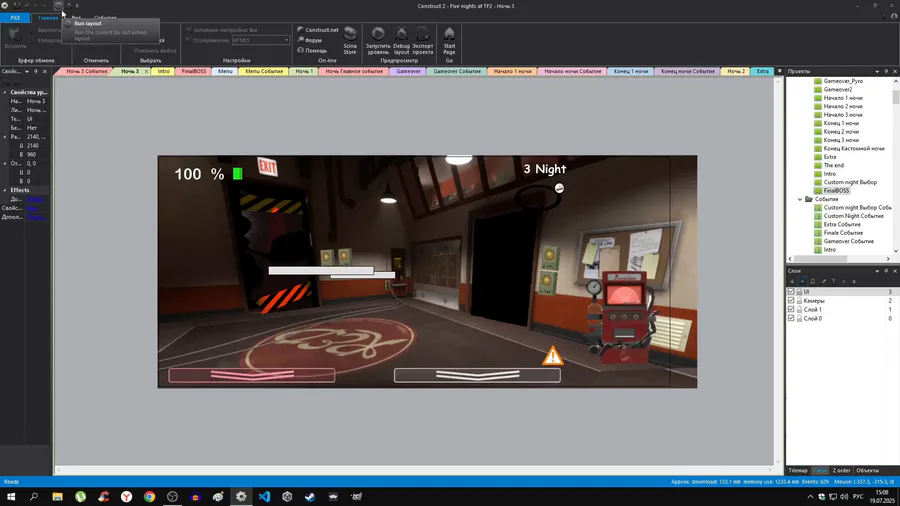Click the green battery indicator in layout
This screenshot has width=900, height=506.
click(x=238, y=173)
